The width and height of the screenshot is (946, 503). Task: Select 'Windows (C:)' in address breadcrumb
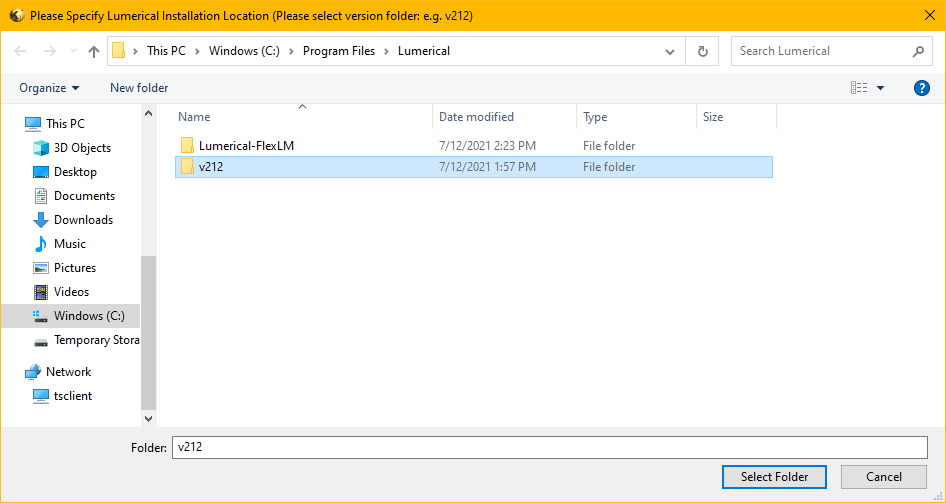tap(244, 51)
